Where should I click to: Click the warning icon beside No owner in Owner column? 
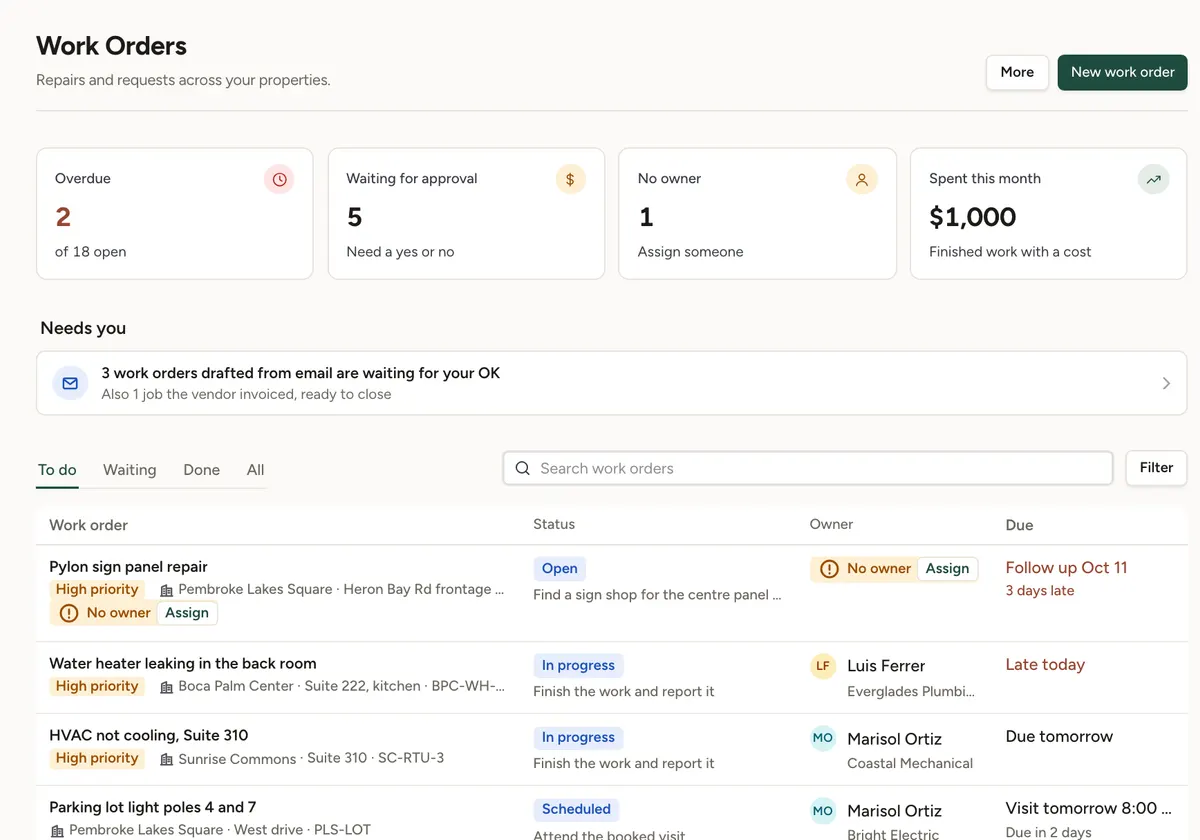[829, 569]
